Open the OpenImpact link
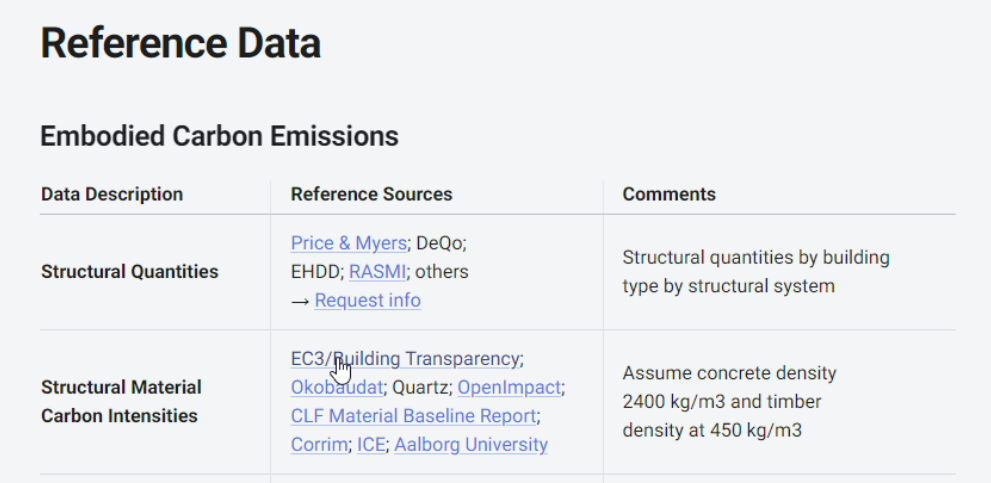Image resolution: width=991 pixels, height=483 pixels. (509, 387)
